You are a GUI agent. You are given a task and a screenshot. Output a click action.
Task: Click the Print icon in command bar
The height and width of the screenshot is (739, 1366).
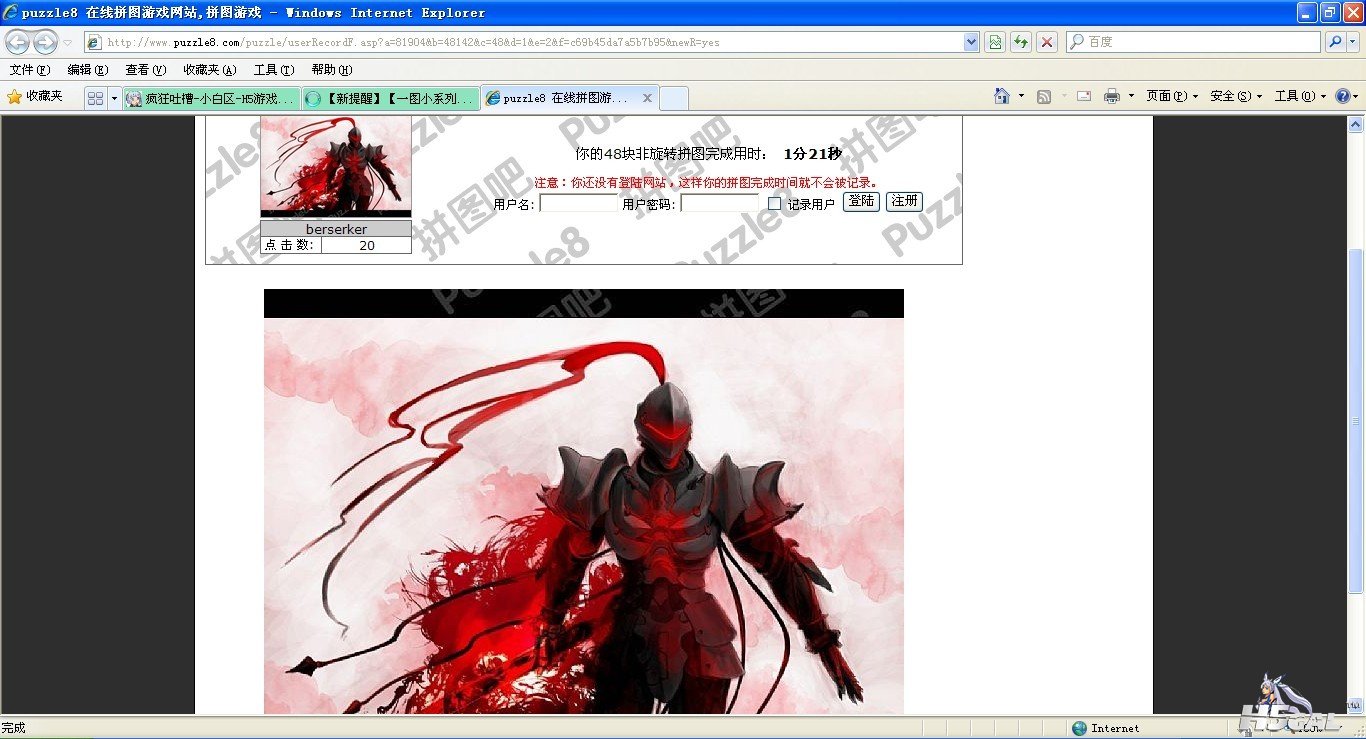click(1111, 97)
